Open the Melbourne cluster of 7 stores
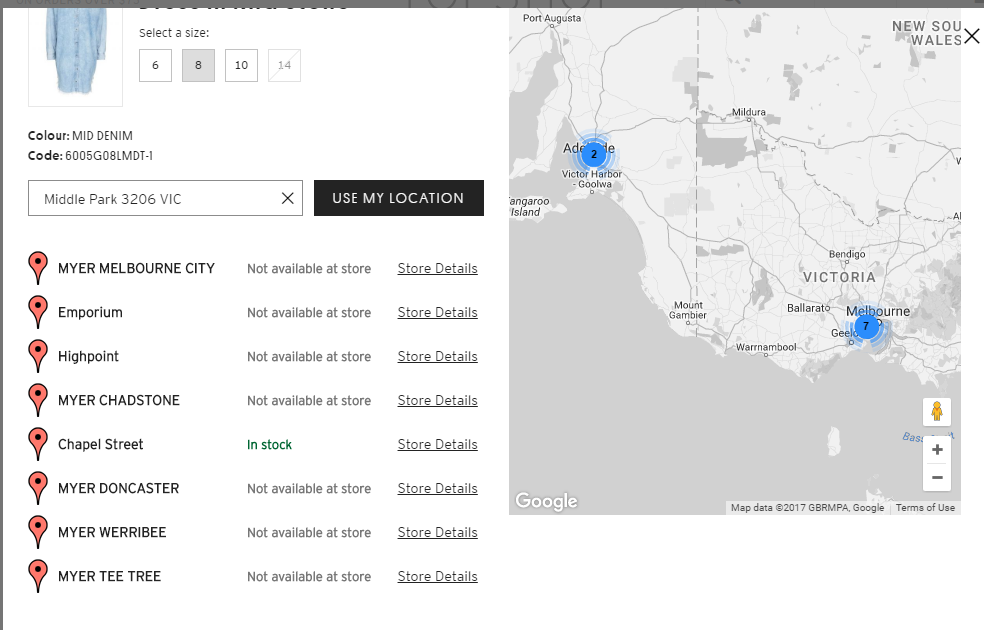The width and height of the screenshot is (984, 630). click(x=866, y=326)
